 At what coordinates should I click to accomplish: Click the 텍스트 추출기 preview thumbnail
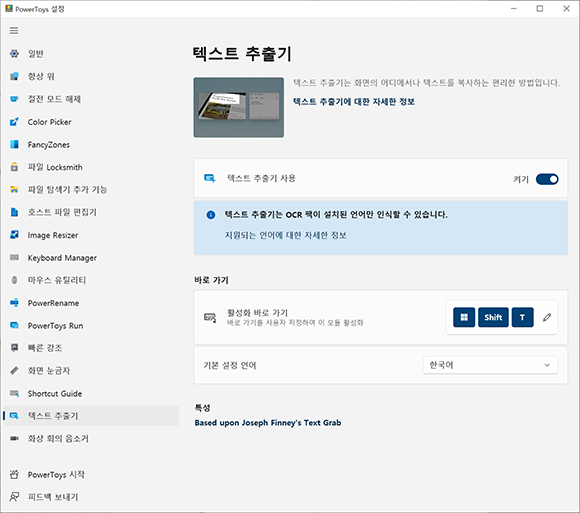pyautogui.click(x=239, y=107)
